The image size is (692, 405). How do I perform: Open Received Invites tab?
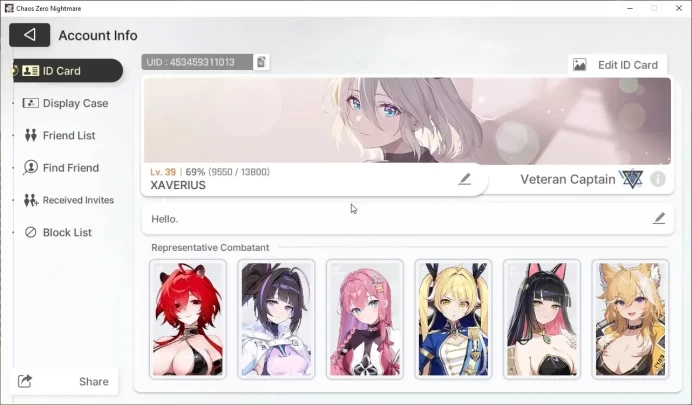pos(69,200)
